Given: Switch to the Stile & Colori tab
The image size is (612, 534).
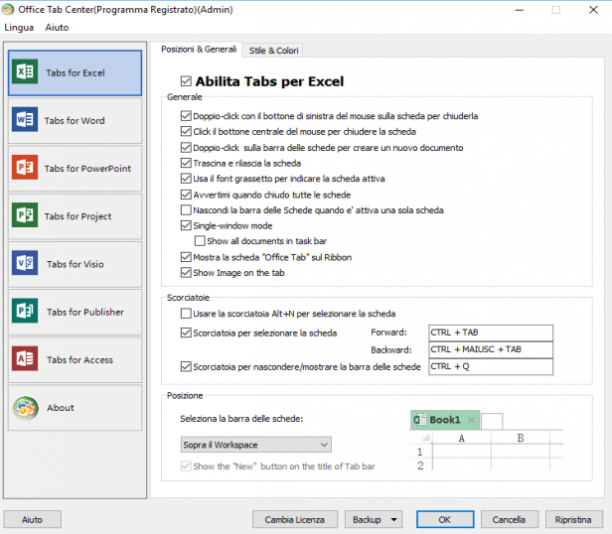Looking at the screenshot, I should pyautogui.click(x=273, y=50).
